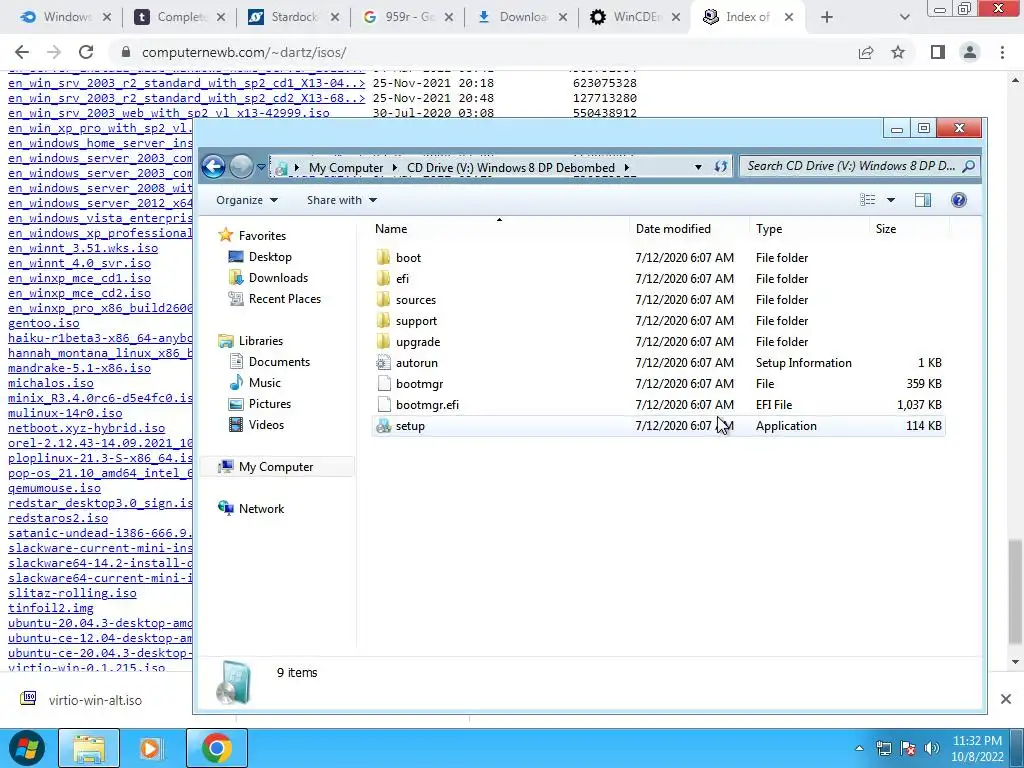
Task: Click the search magnifier icon in Explorer
Action: pyautogui.click(x=968, y=167)
